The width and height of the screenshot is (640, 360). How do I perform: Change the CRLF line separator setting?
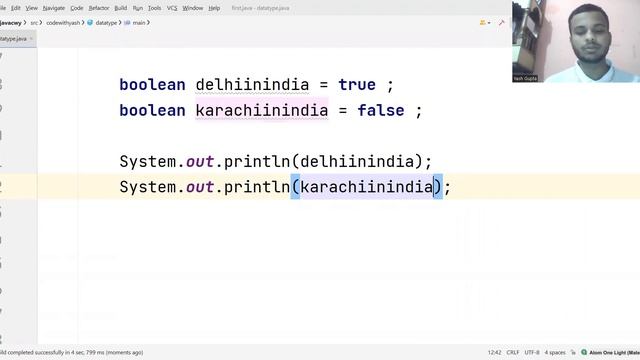tap(513, 352)
